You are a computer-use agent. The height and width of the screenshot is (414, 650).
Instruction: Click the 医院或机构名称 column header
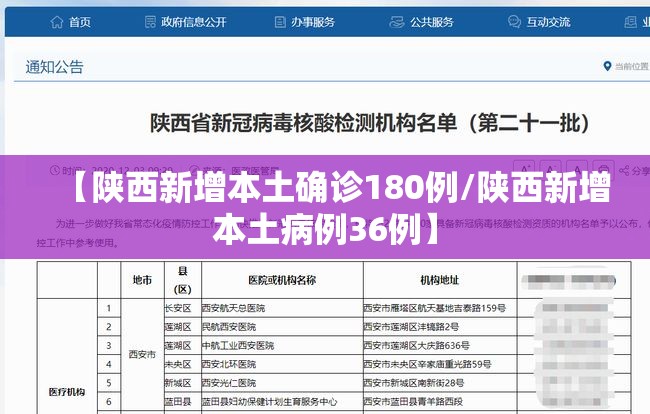pyautogui.click(x=282, y=280)
